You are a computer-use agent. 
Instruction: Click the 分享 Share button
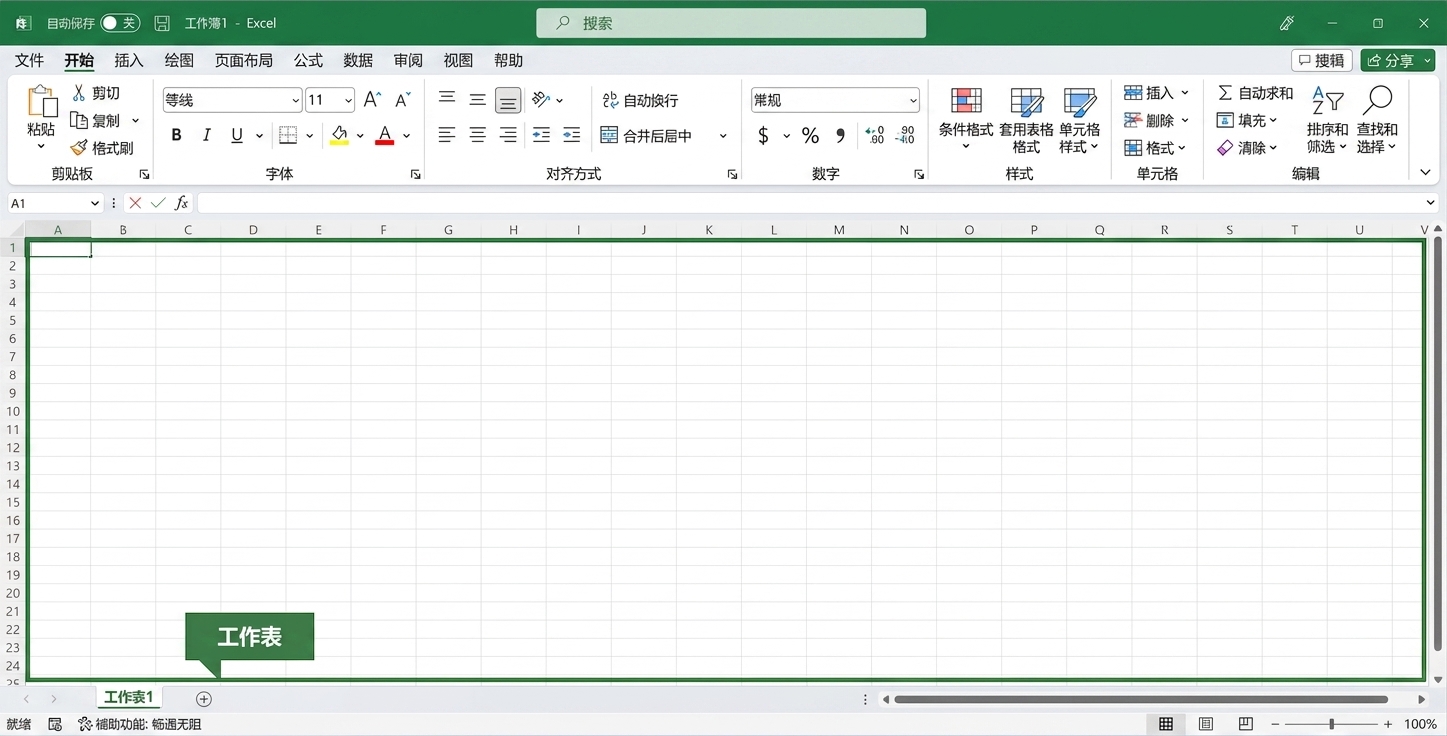click(x=1397, y=61)
